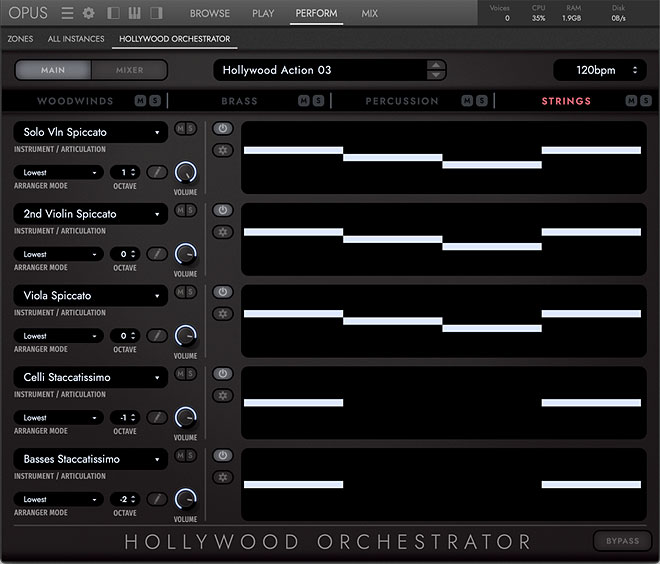The image size is (660, 564).
Task: Switch to the BROWSE tab
Action: 210,13
